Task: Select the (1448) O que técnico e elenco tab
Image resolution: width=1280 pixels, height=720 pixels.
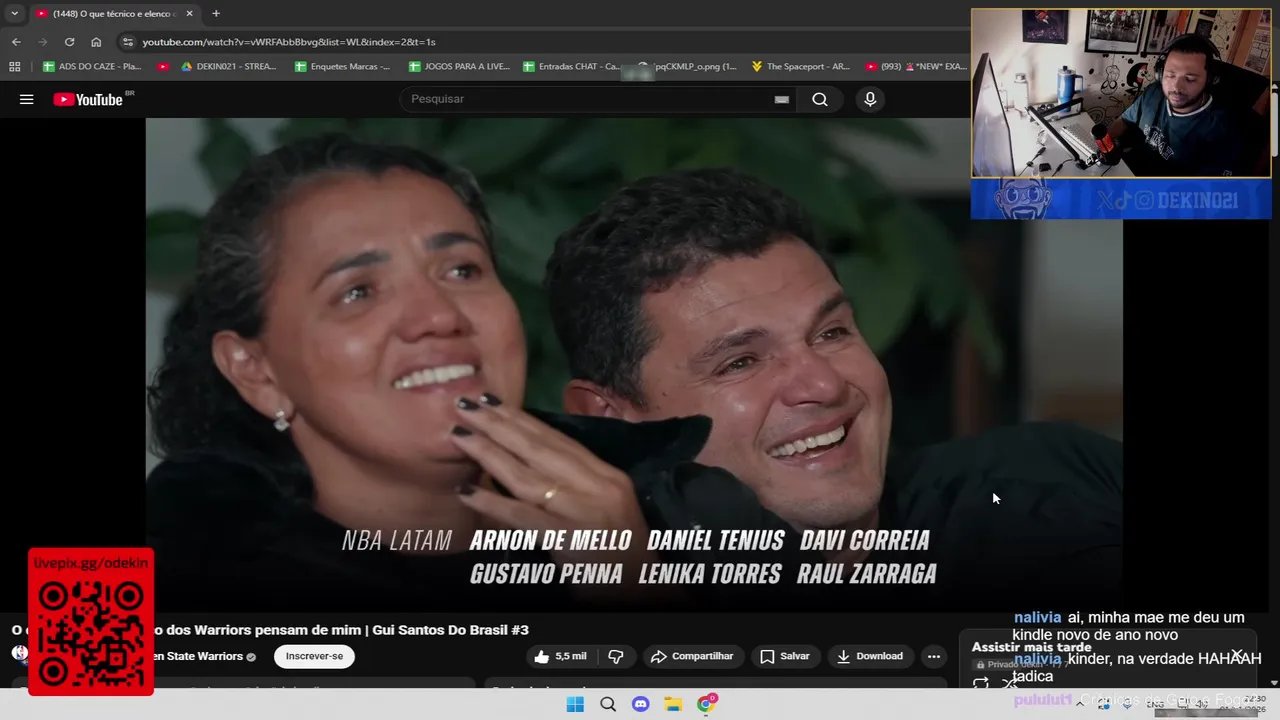Action: click(113, 13)
